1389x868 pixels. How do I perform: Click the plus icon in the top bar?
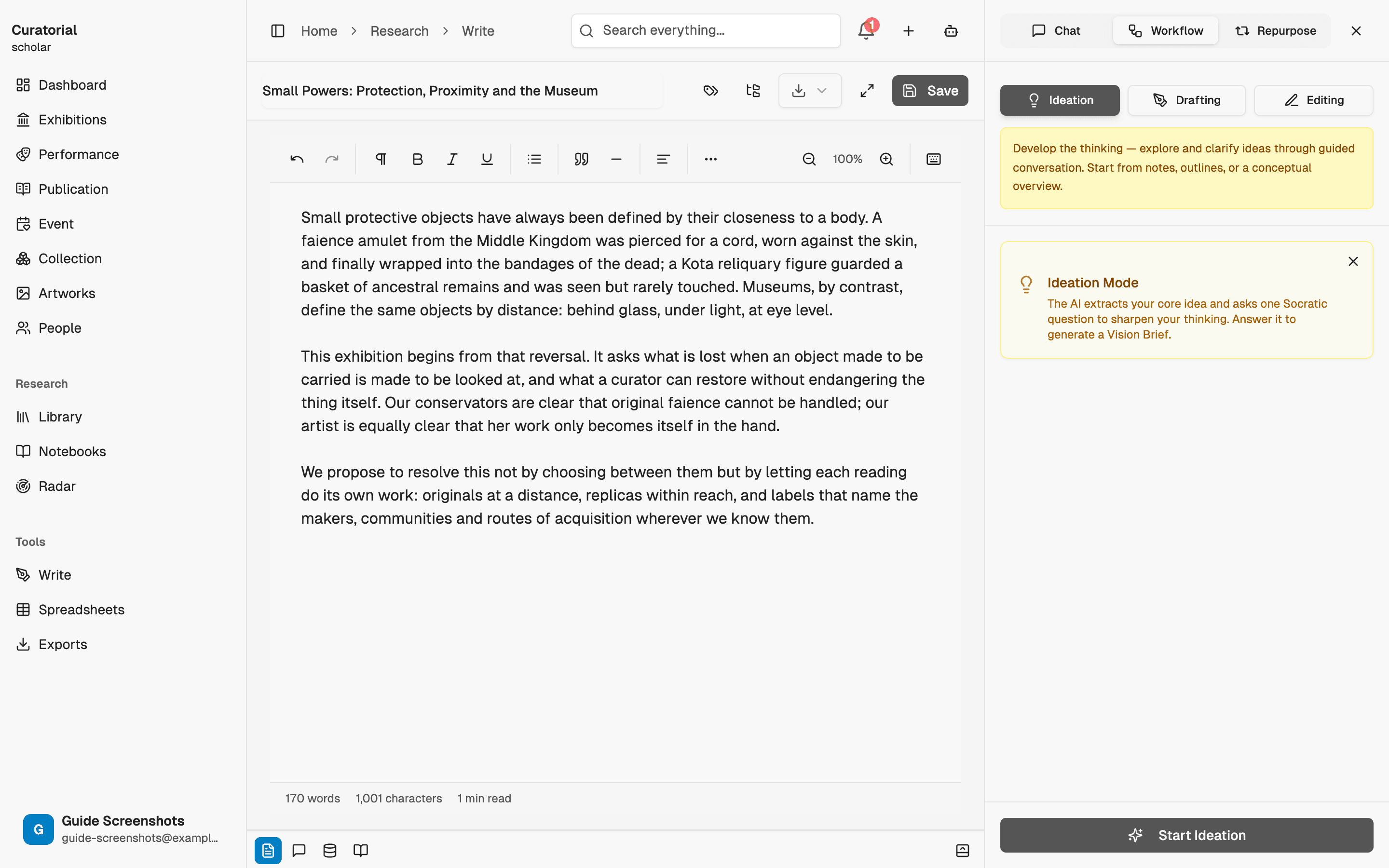909,31
